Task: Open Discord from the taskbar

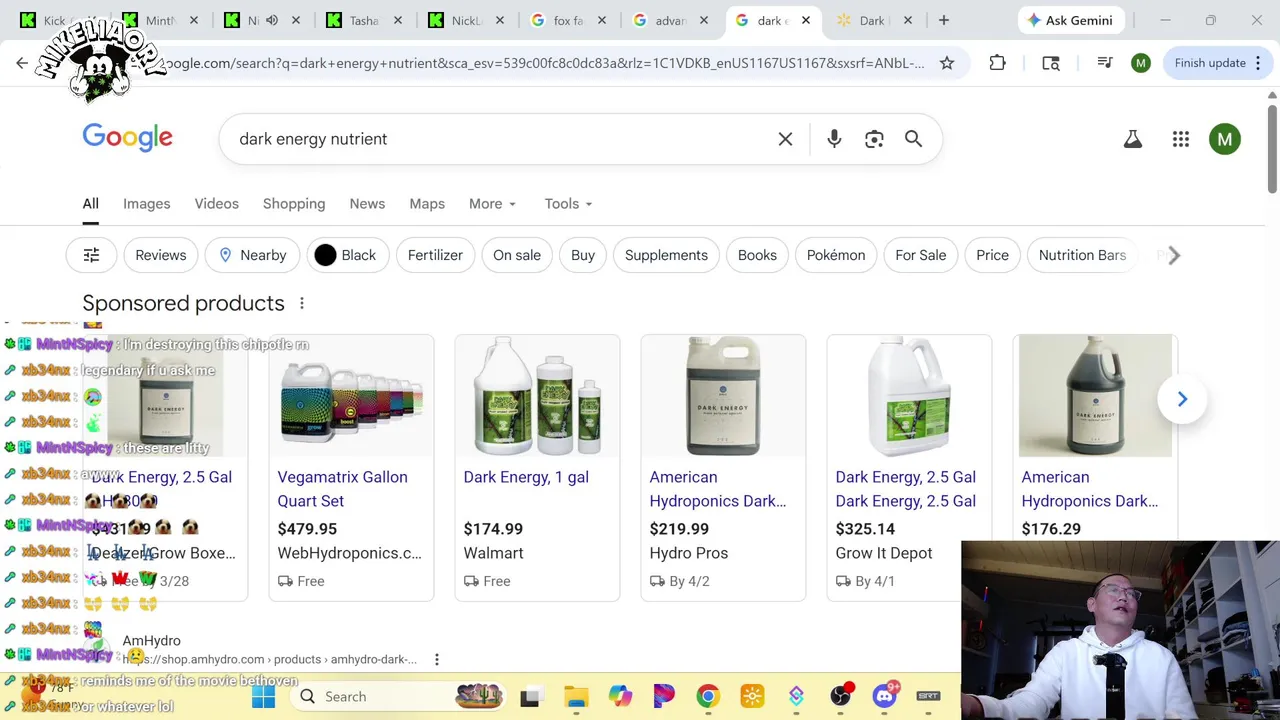Action: 885,696
